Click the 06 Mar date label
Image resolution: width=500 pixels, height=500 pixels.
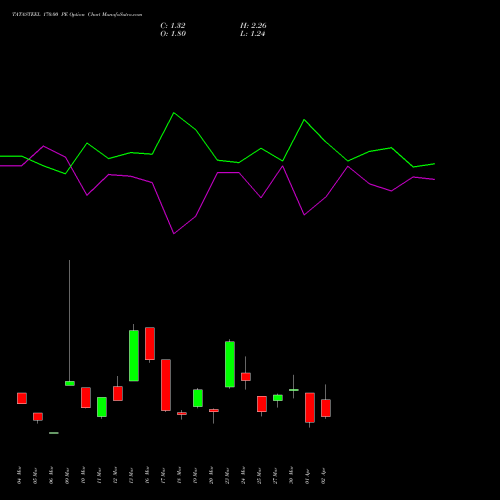coord(51,475)
